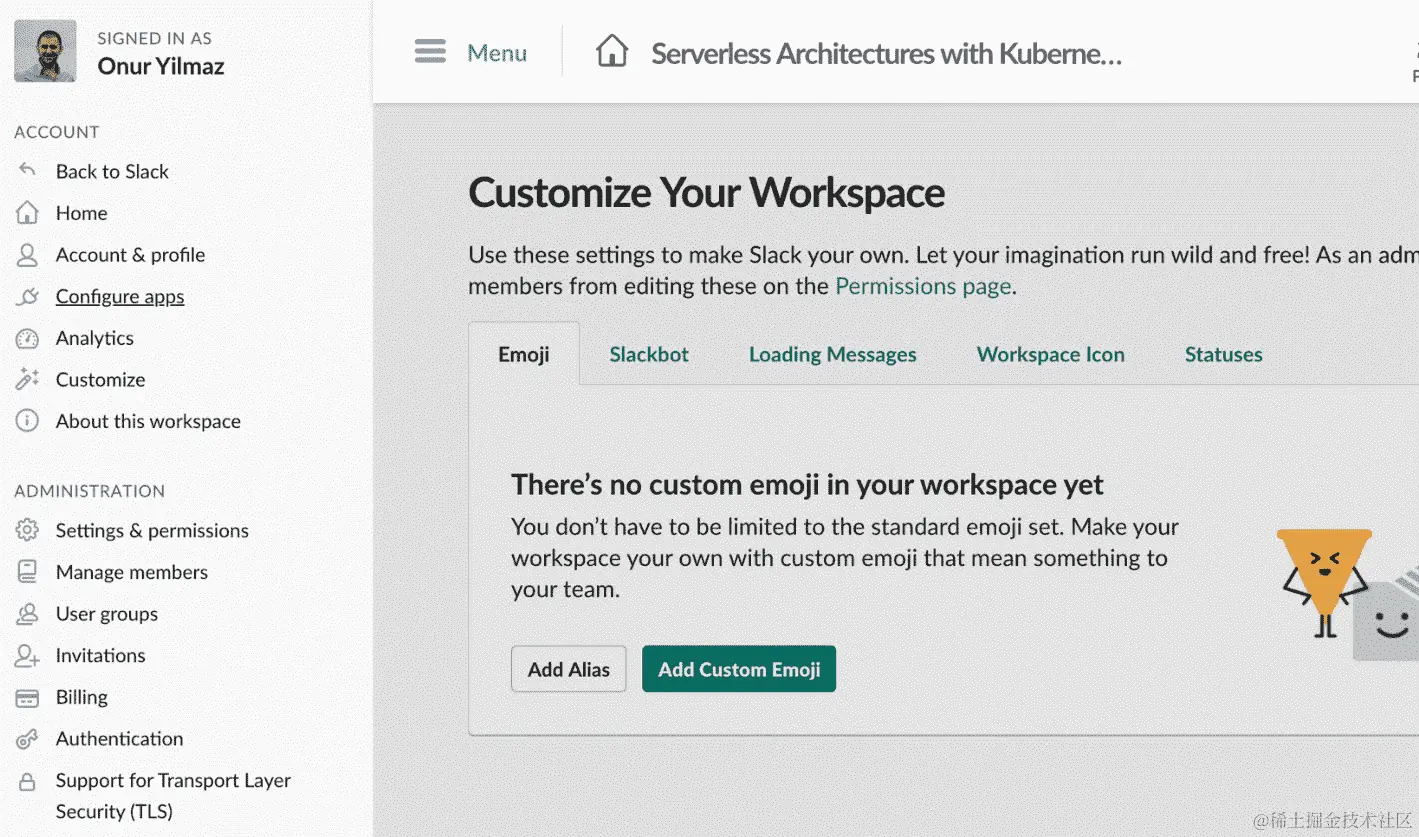Click the About this workspace info icon
1419x837 pixels.
coord(27,421)
